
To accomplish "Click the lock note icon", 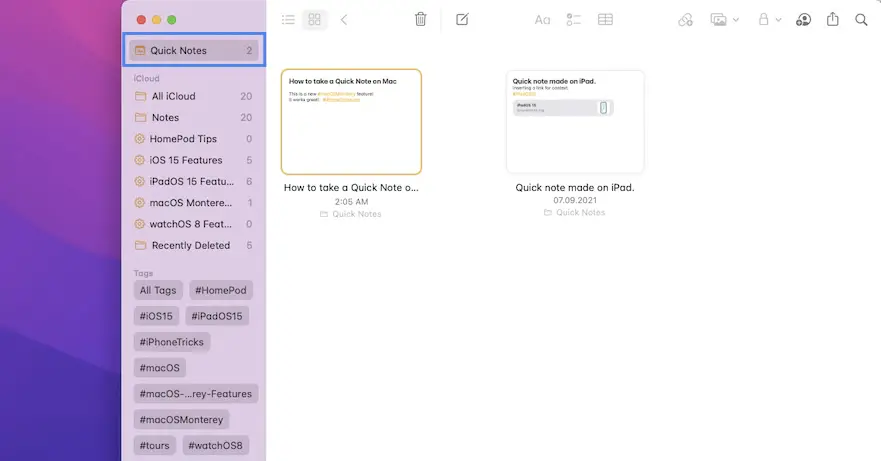I will click(x=764, y=20).
